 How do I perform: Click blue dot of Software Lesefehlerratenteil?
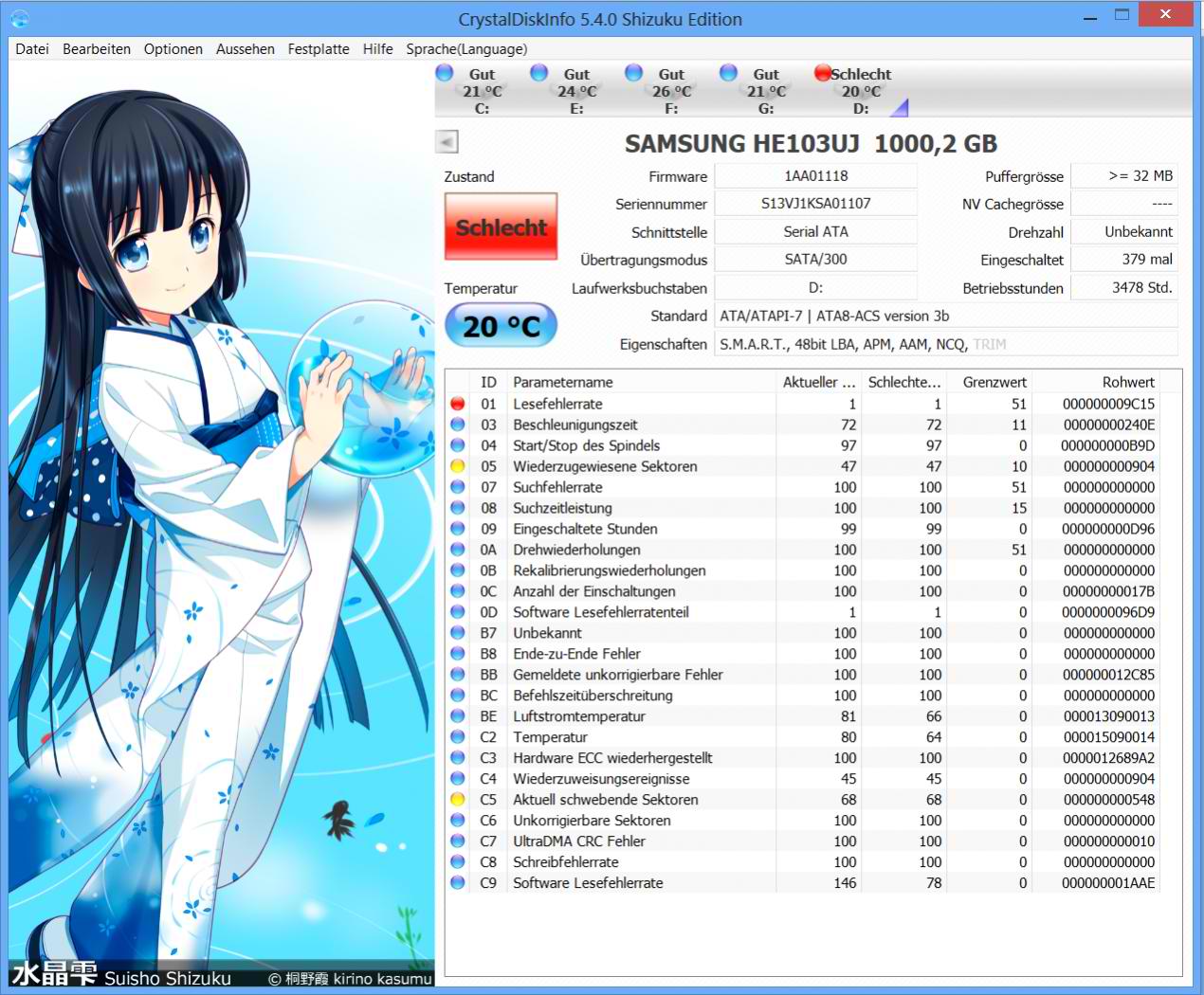(x=458, y=612)
